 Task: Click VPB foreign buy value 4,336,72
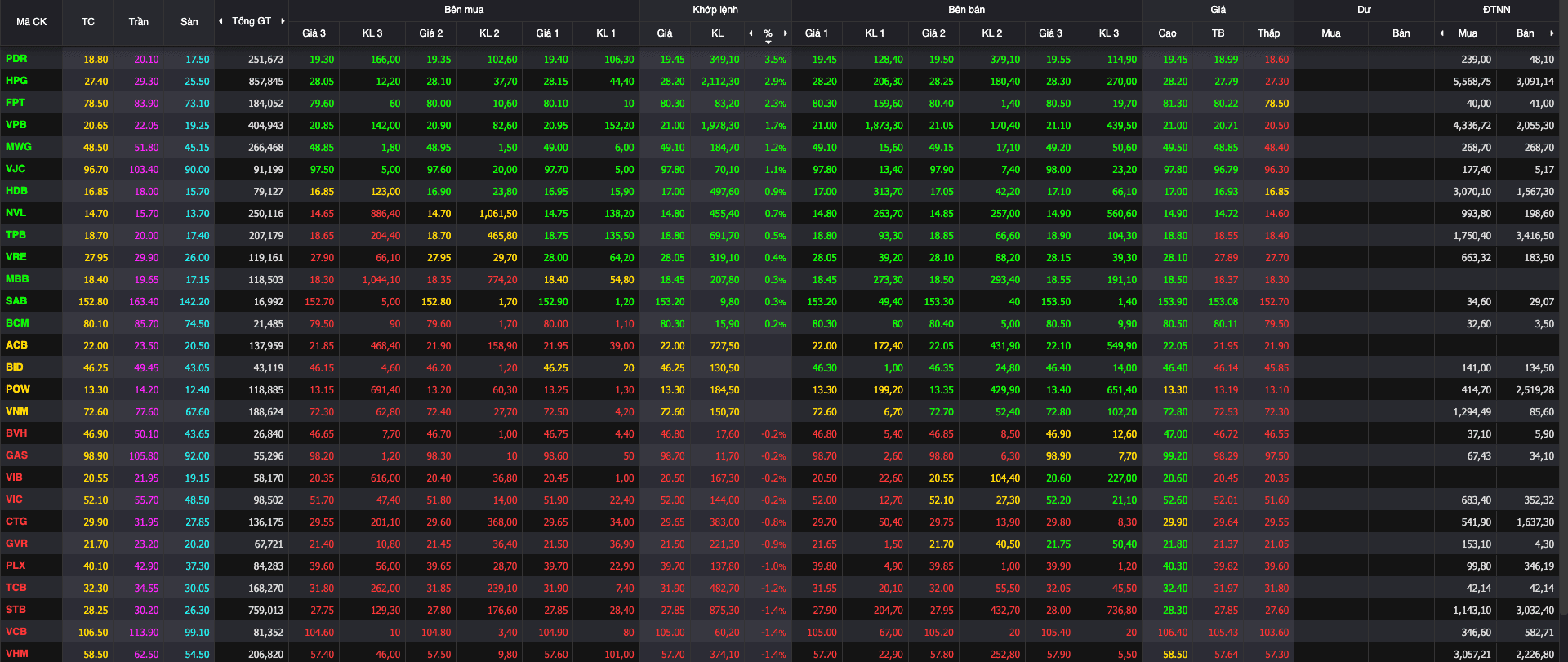1472,126
